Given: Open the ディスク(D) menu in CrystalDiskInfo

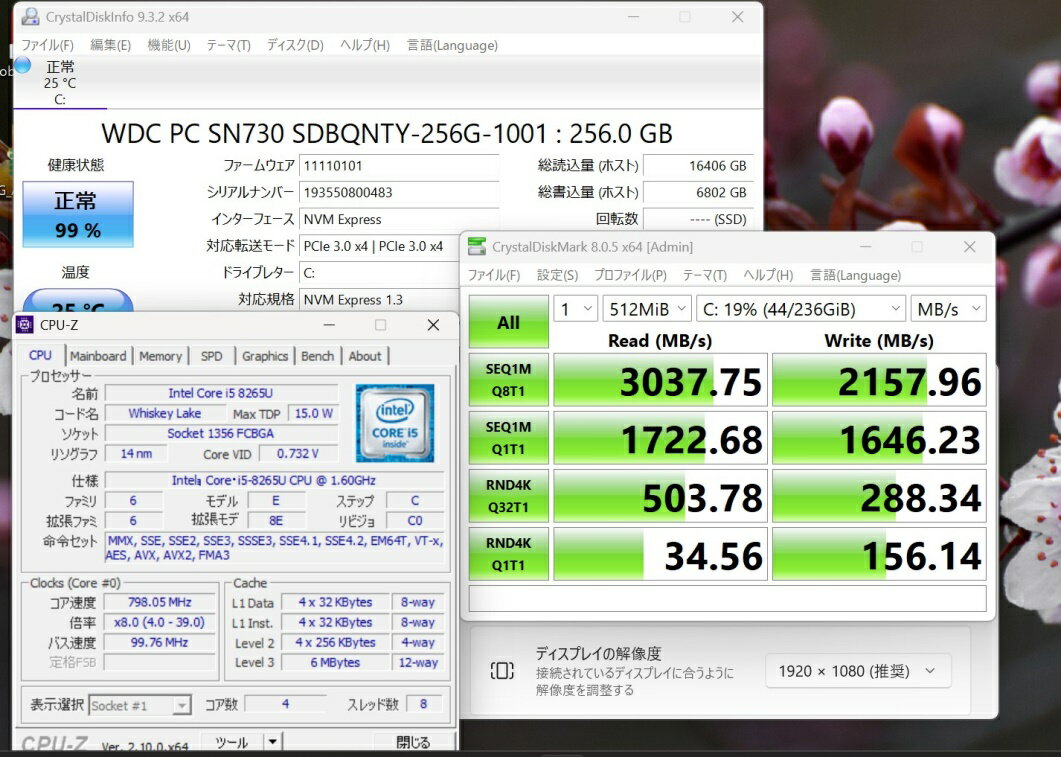Looking at the screenshot, I should pyautogui.click(x=295, y=45).
